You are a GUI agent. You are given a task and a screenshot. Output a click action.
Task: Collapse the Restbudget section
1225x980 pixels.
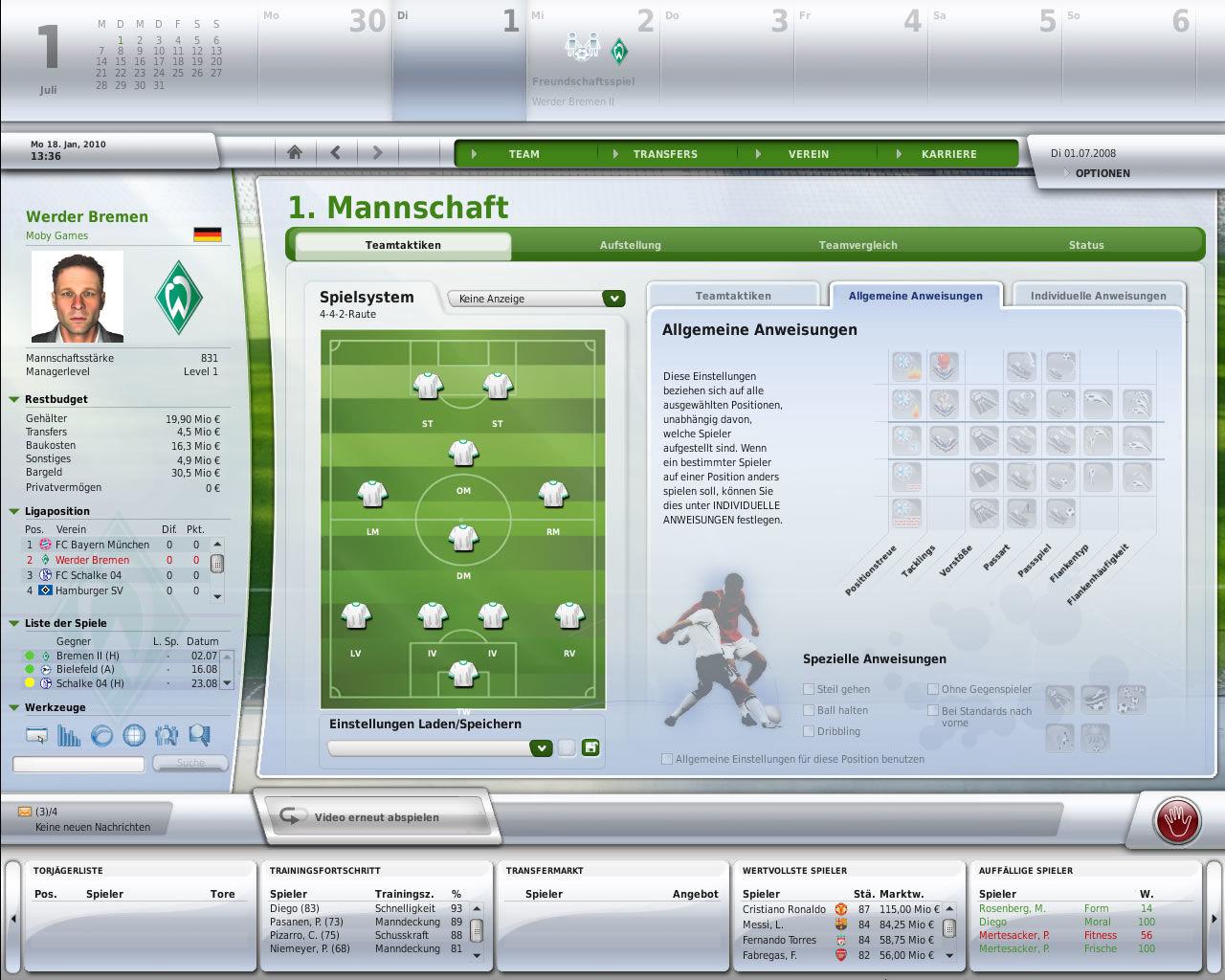14,399
